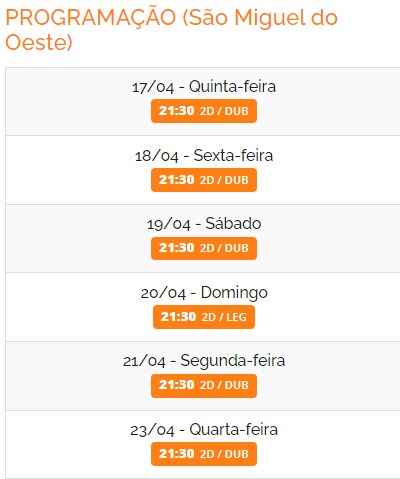Click the 2D / DUB tag on Quinta-feira session

[x=224, y=111]
